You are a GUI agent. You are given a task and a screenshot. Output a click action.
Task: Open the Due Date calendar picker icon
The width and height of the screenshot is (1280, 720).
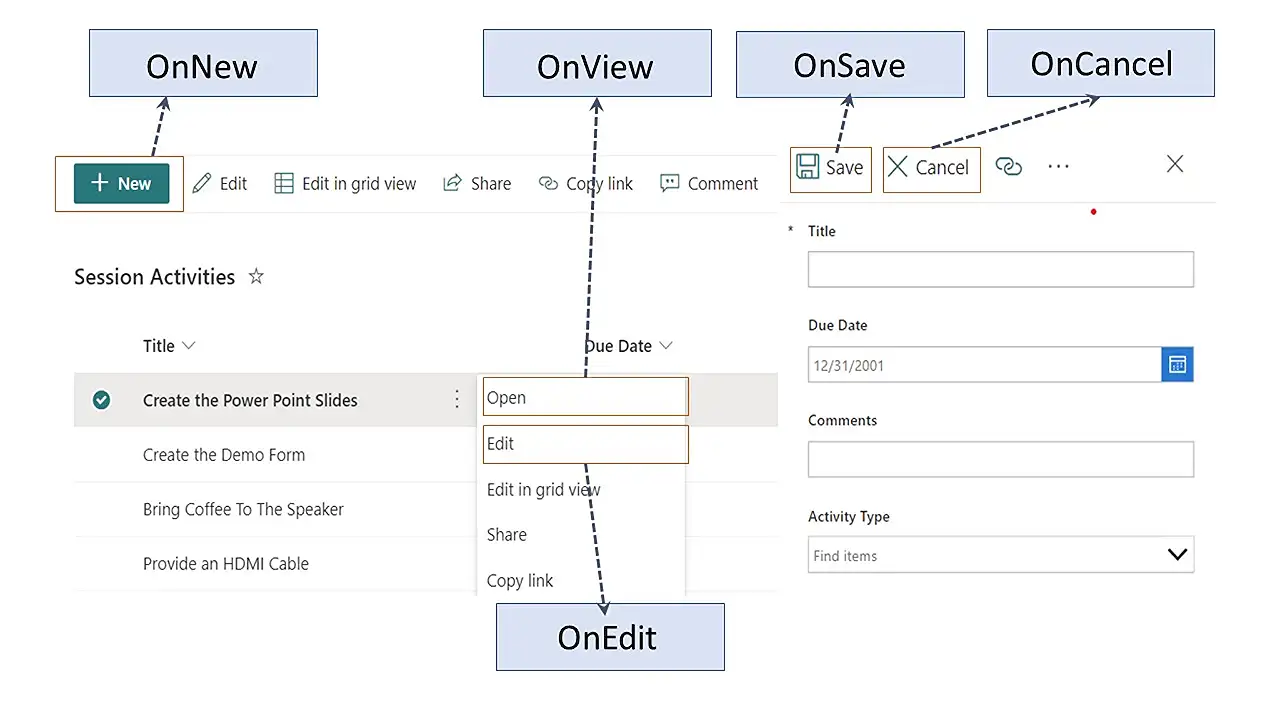click(x=1177, y=364)
